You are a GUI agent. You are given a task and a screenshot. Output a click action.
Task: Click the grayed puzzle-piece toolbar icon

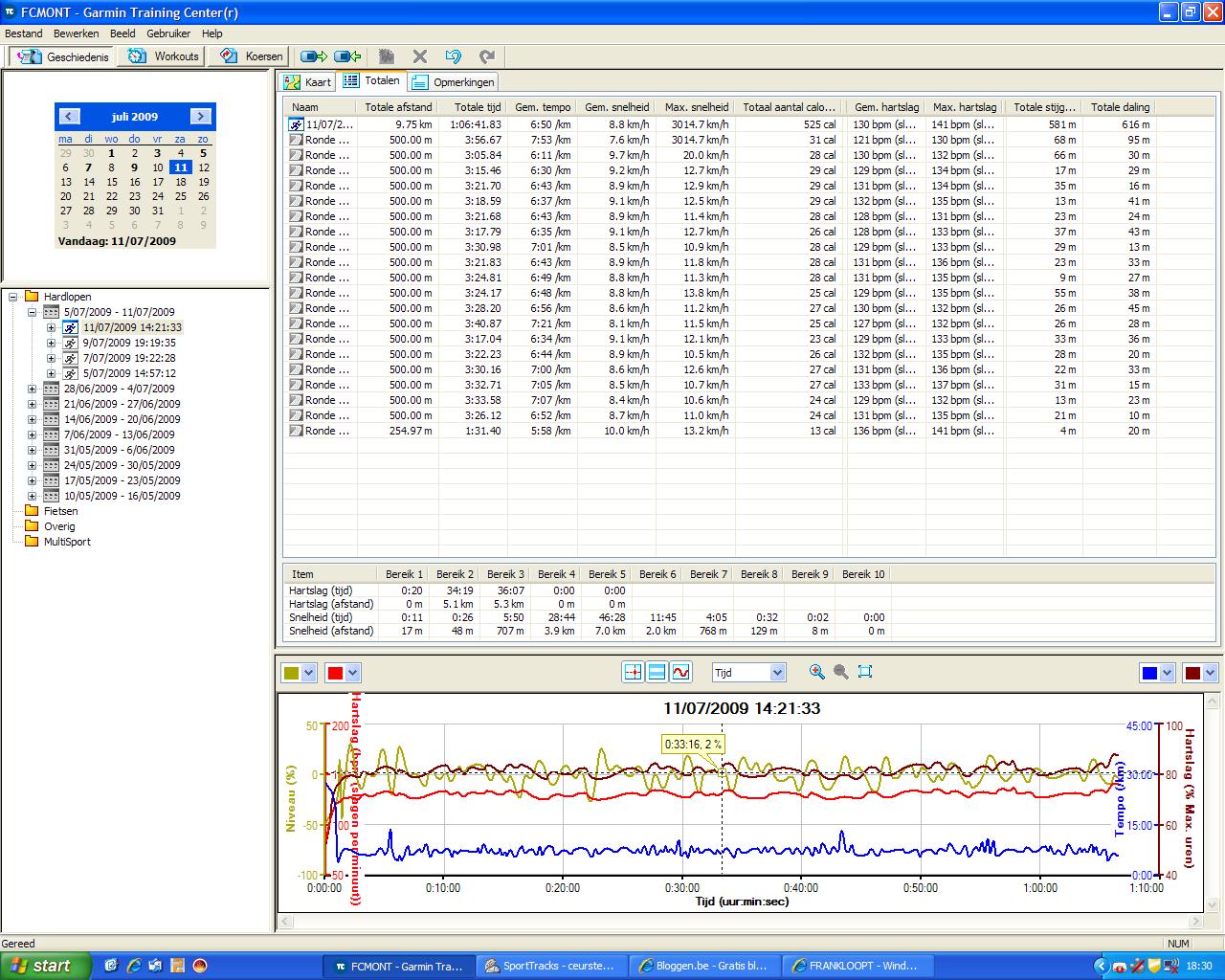click(387, 56)
